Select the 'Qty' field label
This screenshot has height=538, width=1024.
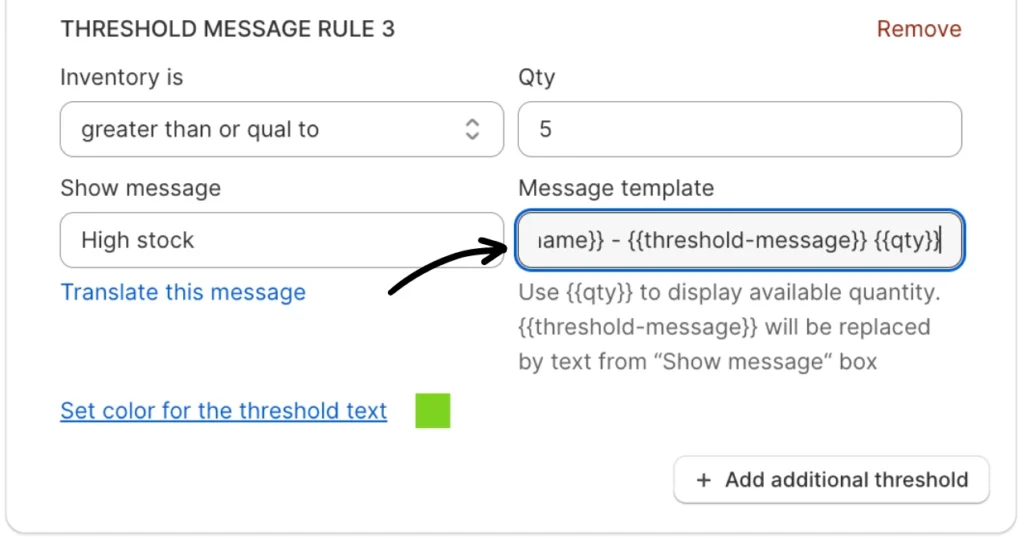point(536,77)
